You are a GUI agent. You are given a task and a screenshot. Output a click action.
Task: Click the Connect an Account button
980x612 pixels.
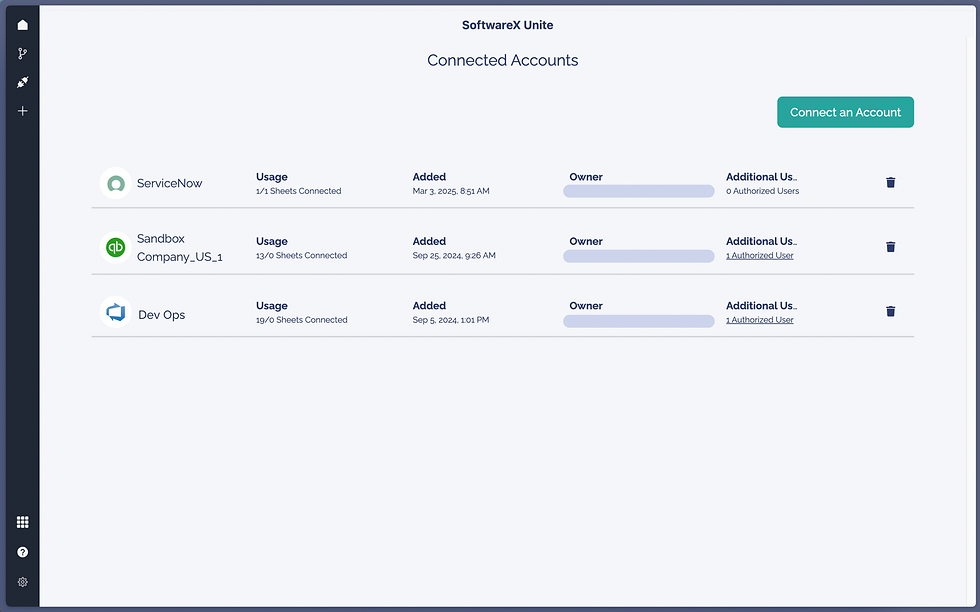click(845, 112)
